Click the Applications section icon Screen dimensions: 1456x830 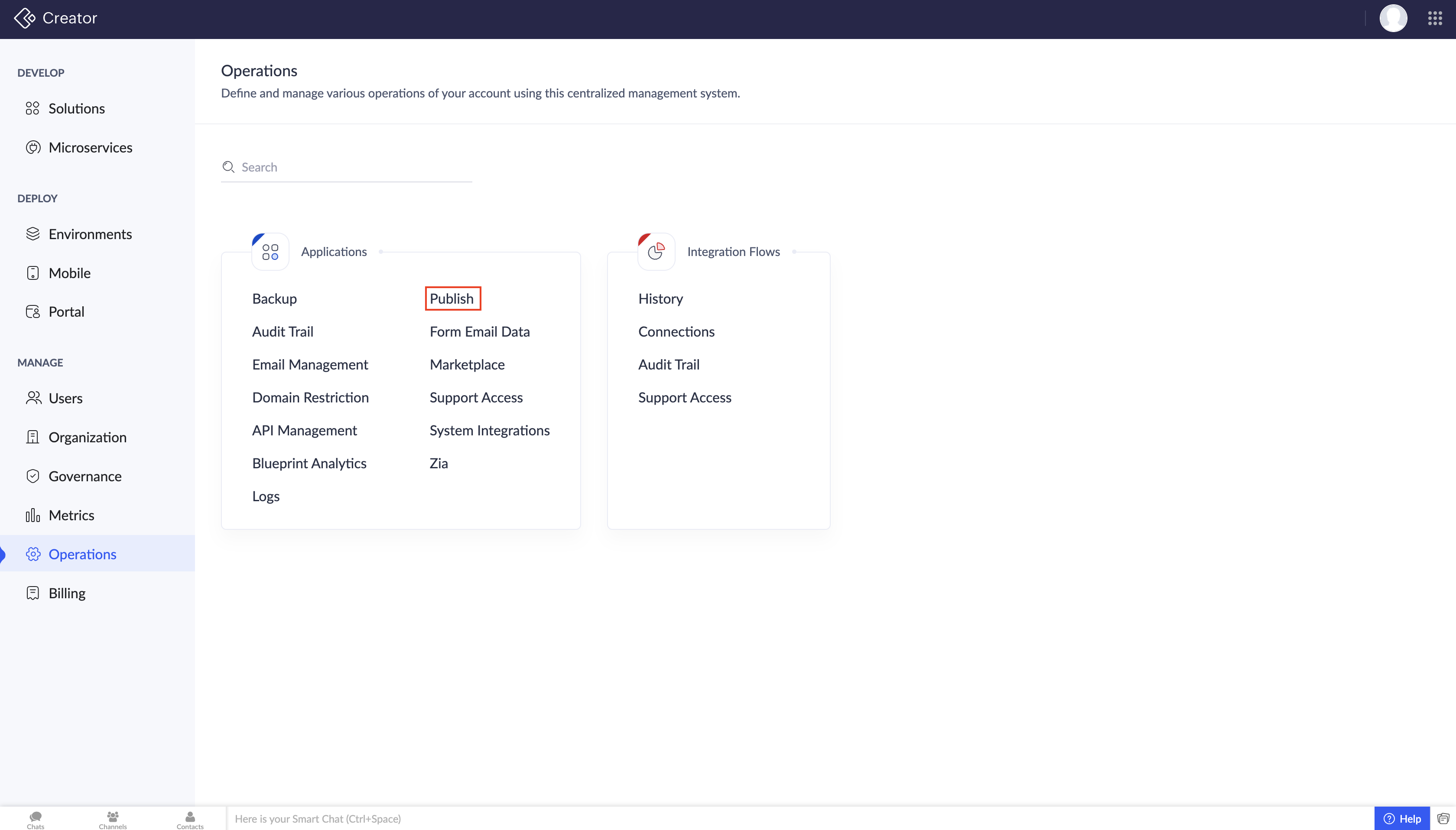click(x=270, y=251)
